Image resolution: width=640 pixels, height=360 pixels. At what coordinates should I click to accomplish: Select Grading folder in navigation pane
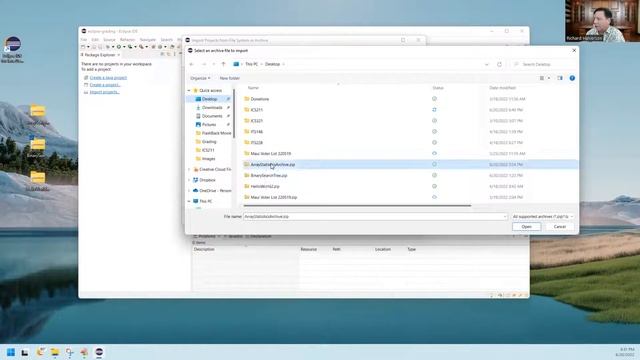point(209,142)
